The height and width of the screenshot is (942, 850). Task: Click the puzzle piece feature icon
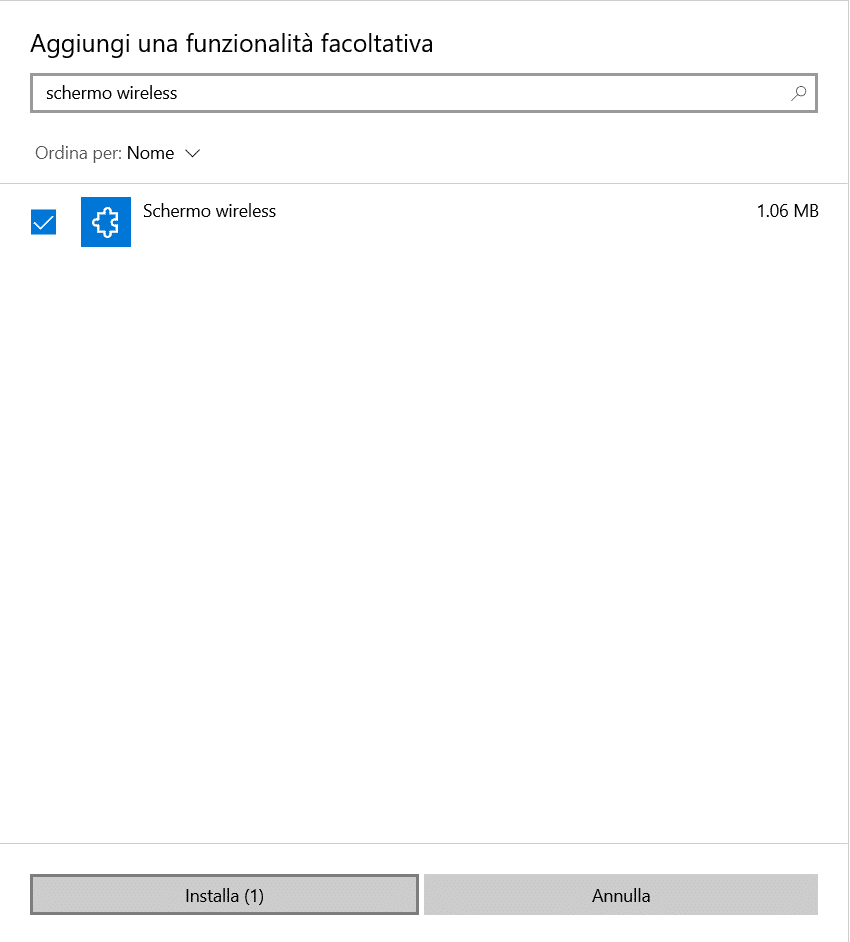pos(106,222)
